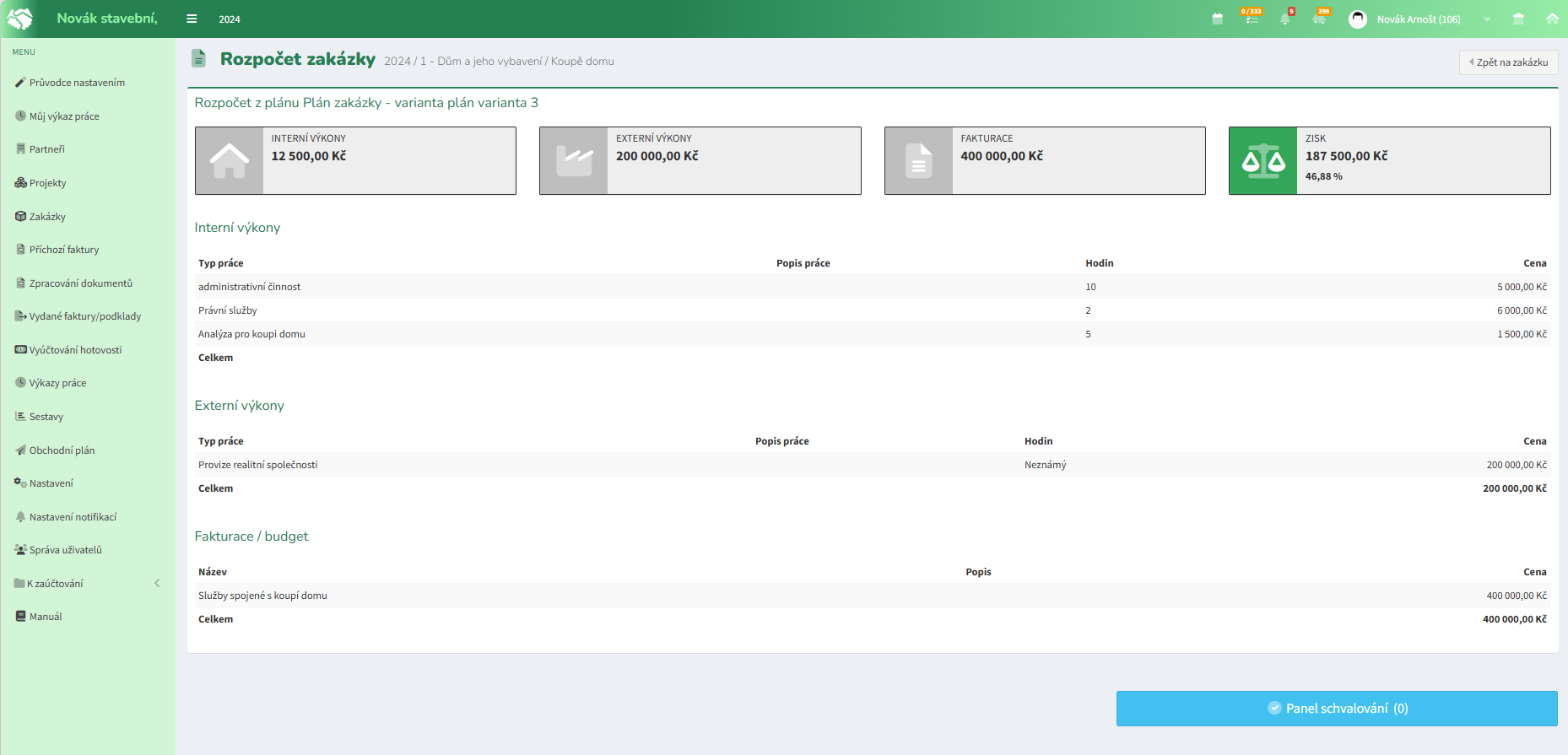Click the document icon on Fakturace card
The height and width of the screenshot is (755, 1568).
pyautogui.click(x=919, y=160)
